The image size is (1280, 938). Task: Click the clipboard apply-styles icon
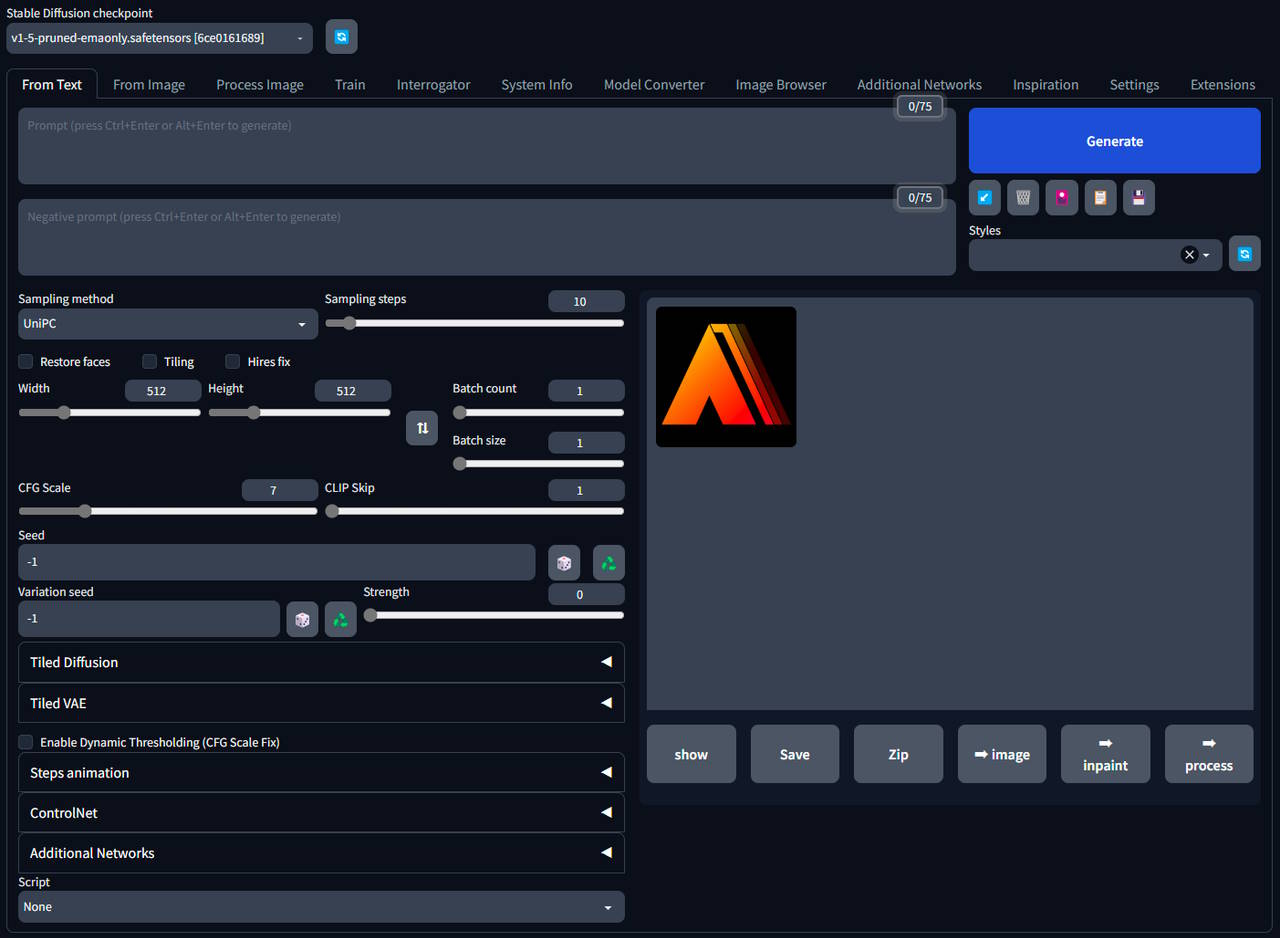point(1100,198)
